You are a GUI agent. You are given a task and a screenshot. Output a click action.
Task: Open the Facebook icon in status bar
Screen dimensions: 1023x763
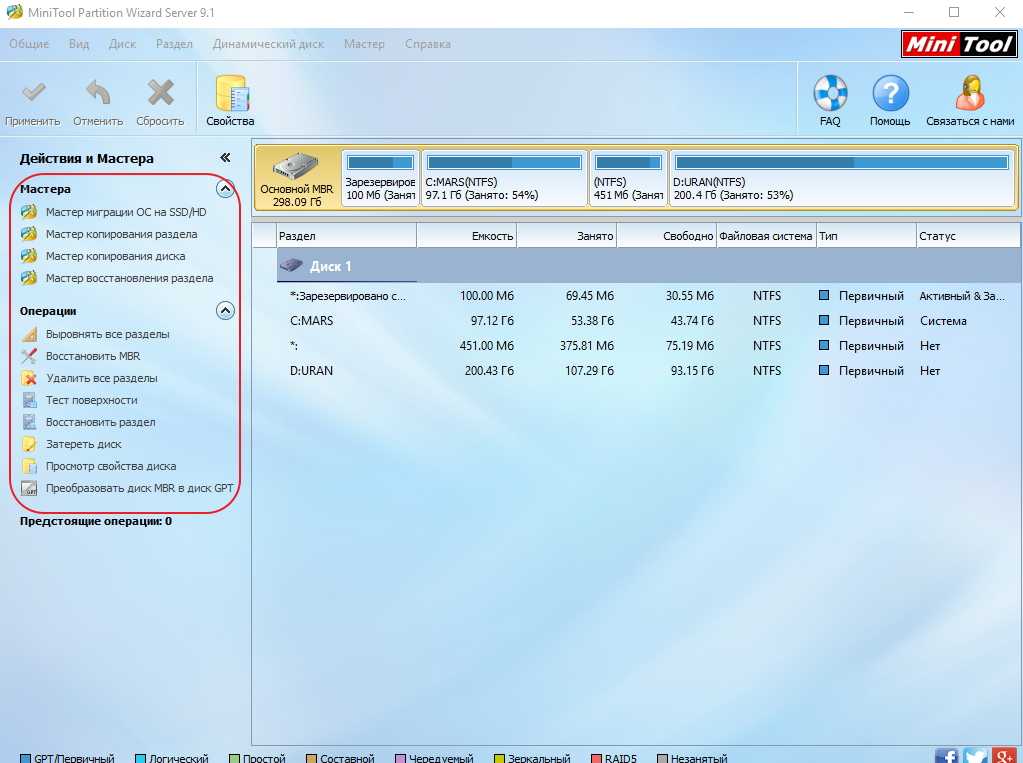point(945,756)
